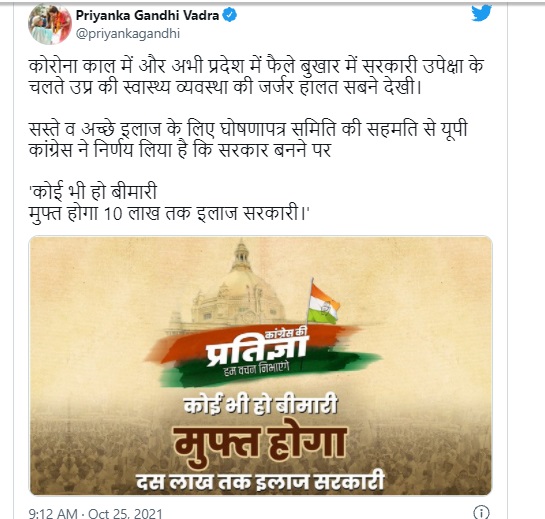The image size is (545, 519).
Task: Click the paragraph beginning सस्ते व अच्छे इलाज
Action: tap(248, 139)
